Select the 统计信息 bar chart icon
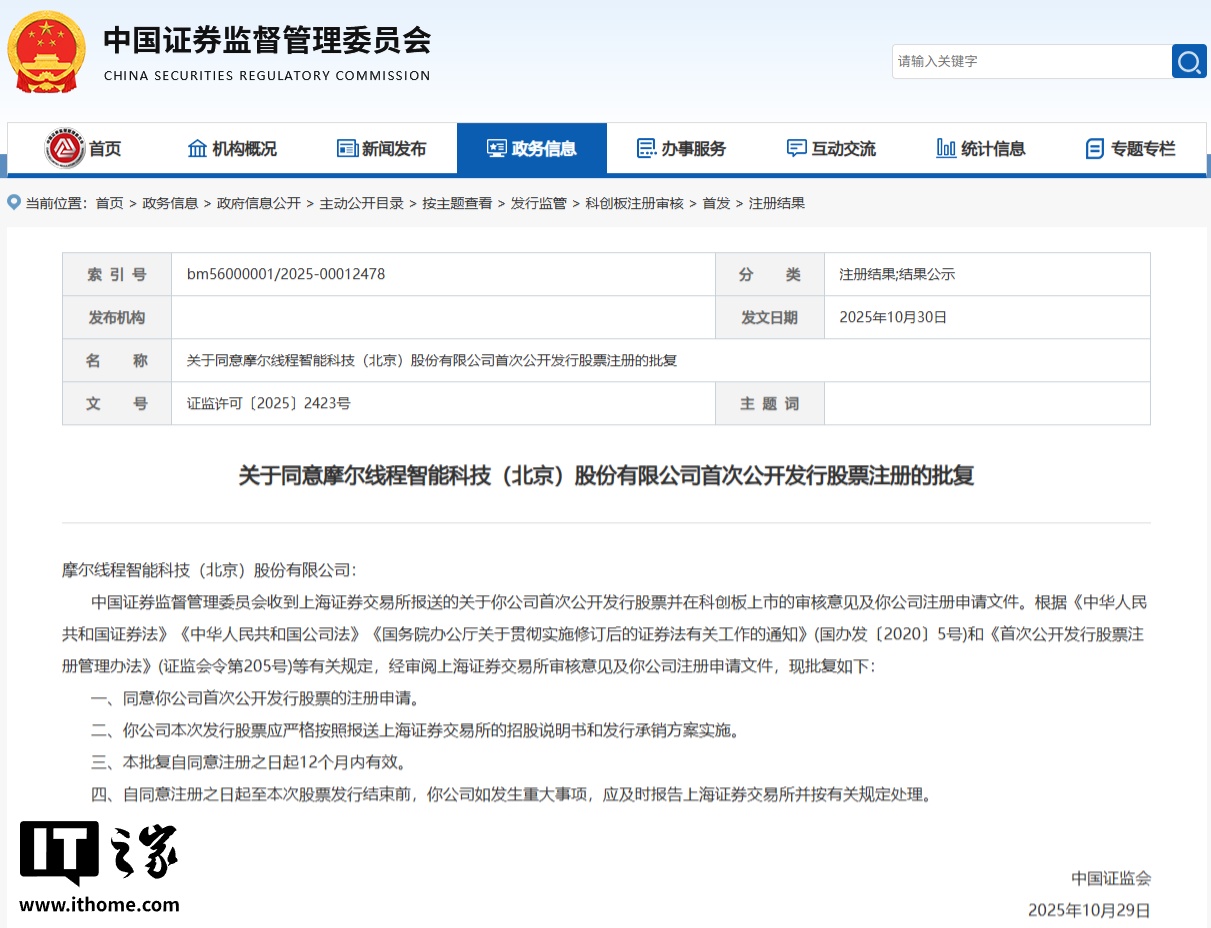 coord(945,147)
